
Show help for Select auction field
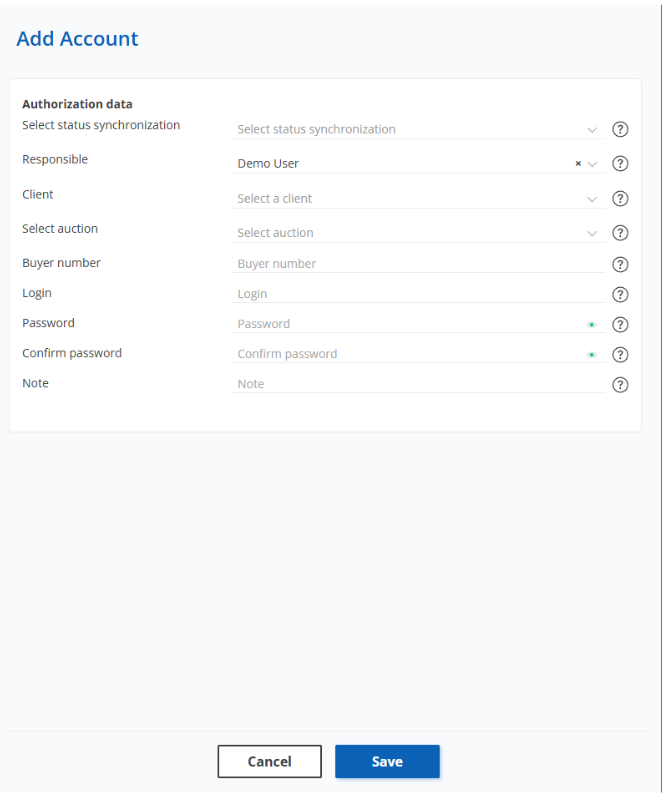(620, 233)
